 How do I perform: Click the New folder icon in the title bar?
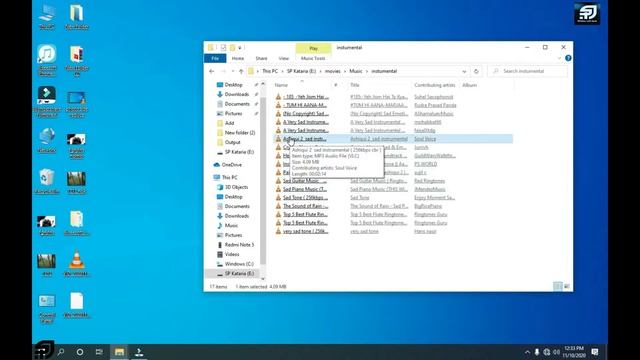tap(232, 48)
